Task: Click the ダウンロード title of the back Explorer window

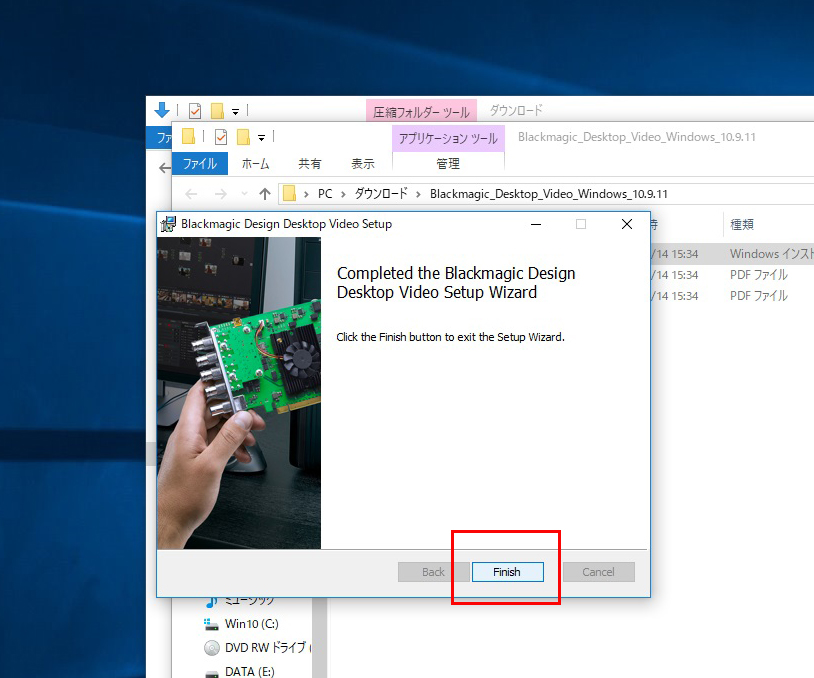Action: (516, 110)
